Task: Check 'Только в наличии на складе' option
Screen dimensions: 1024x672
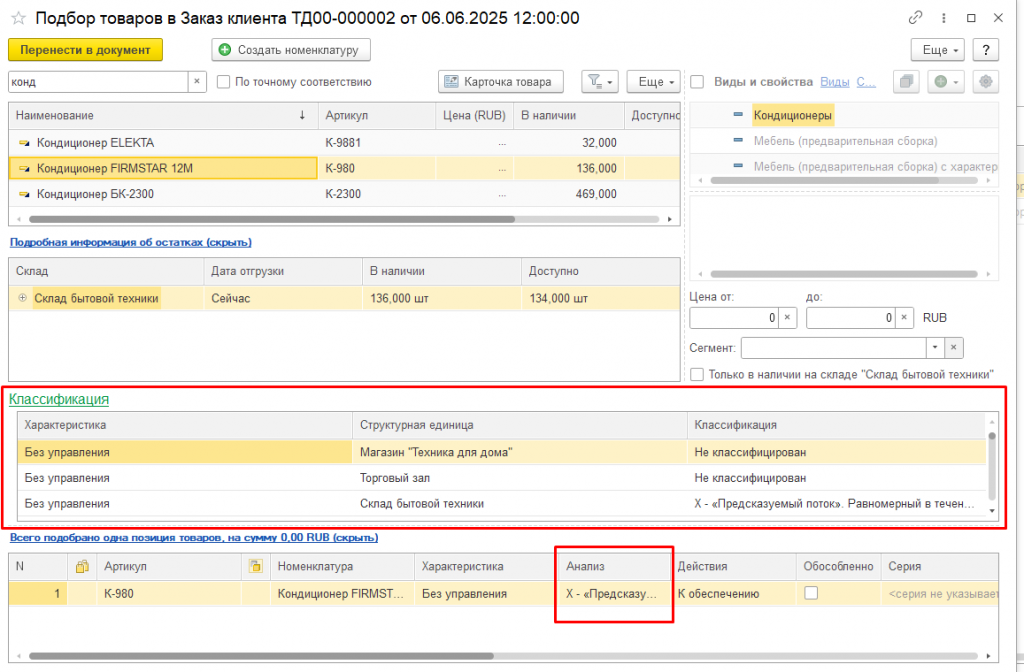Action: (x=697, y=374)
